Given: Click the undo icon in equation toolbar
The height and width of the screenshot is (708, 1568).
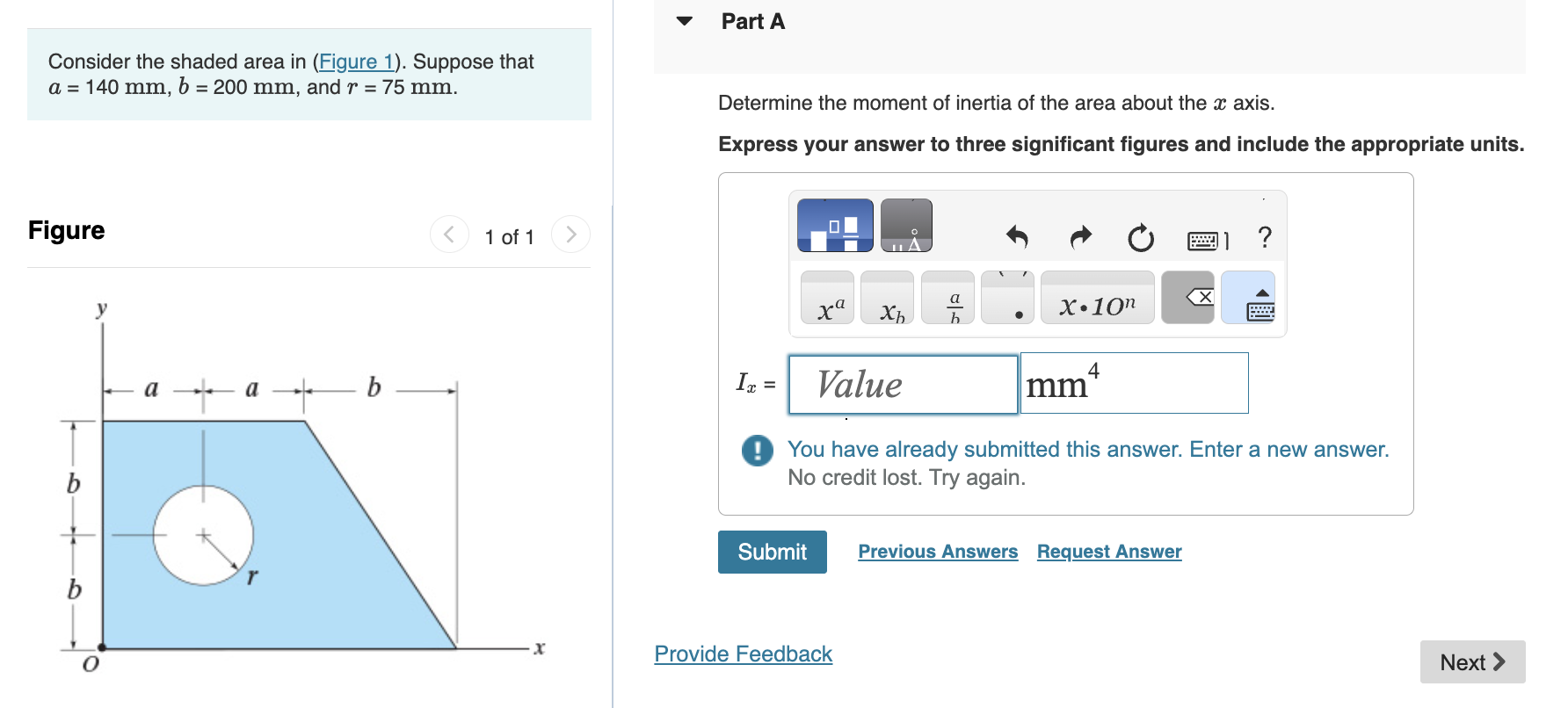Looking at the screenshot, I should click(x=1017, y=237).
